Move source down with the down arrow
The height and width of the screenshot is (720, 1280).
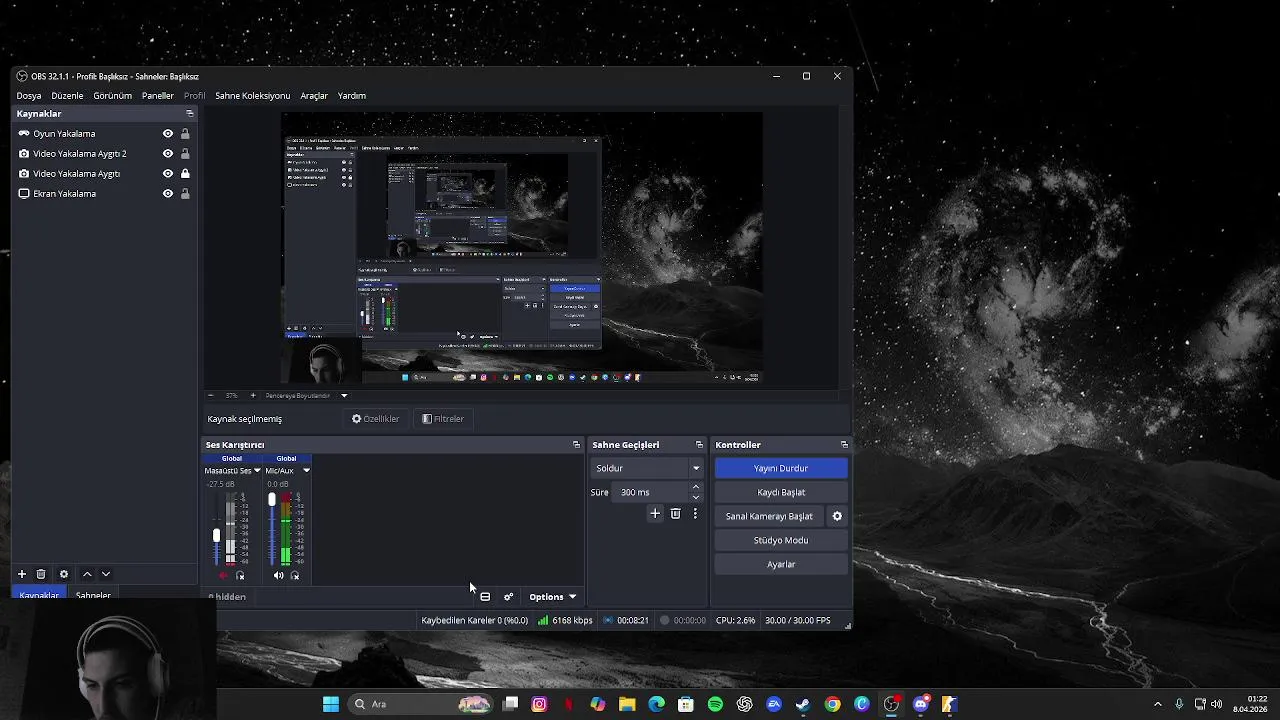[x=106, y=574]
